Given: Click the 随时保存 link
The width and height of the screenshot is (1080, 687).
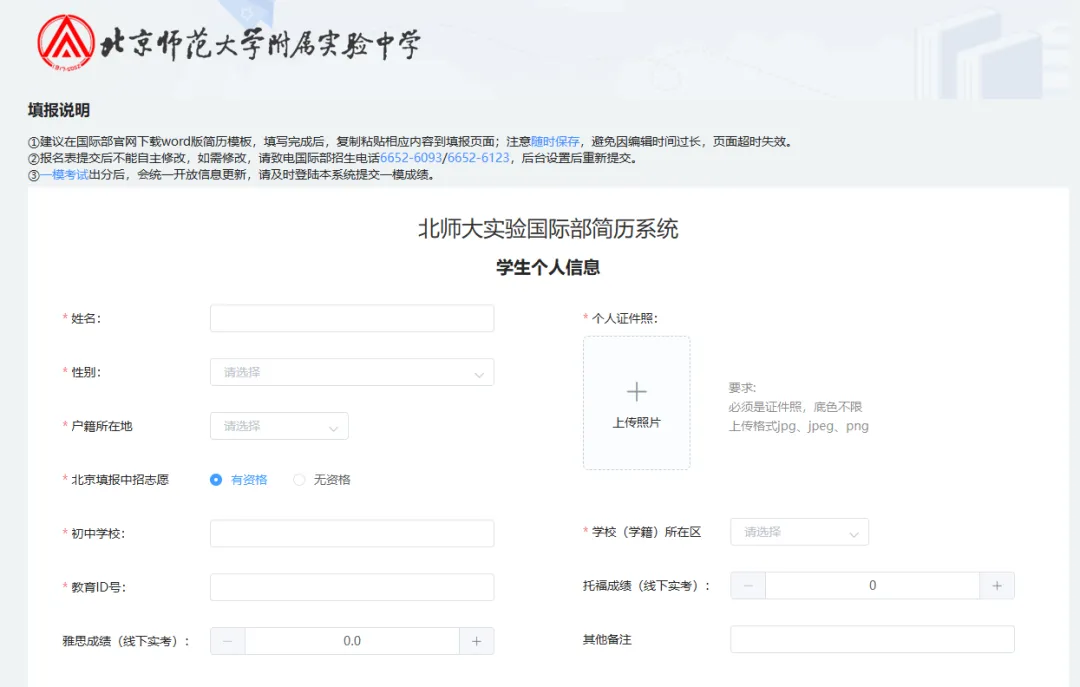Looking at the screenshot, I should pos(555,141).
